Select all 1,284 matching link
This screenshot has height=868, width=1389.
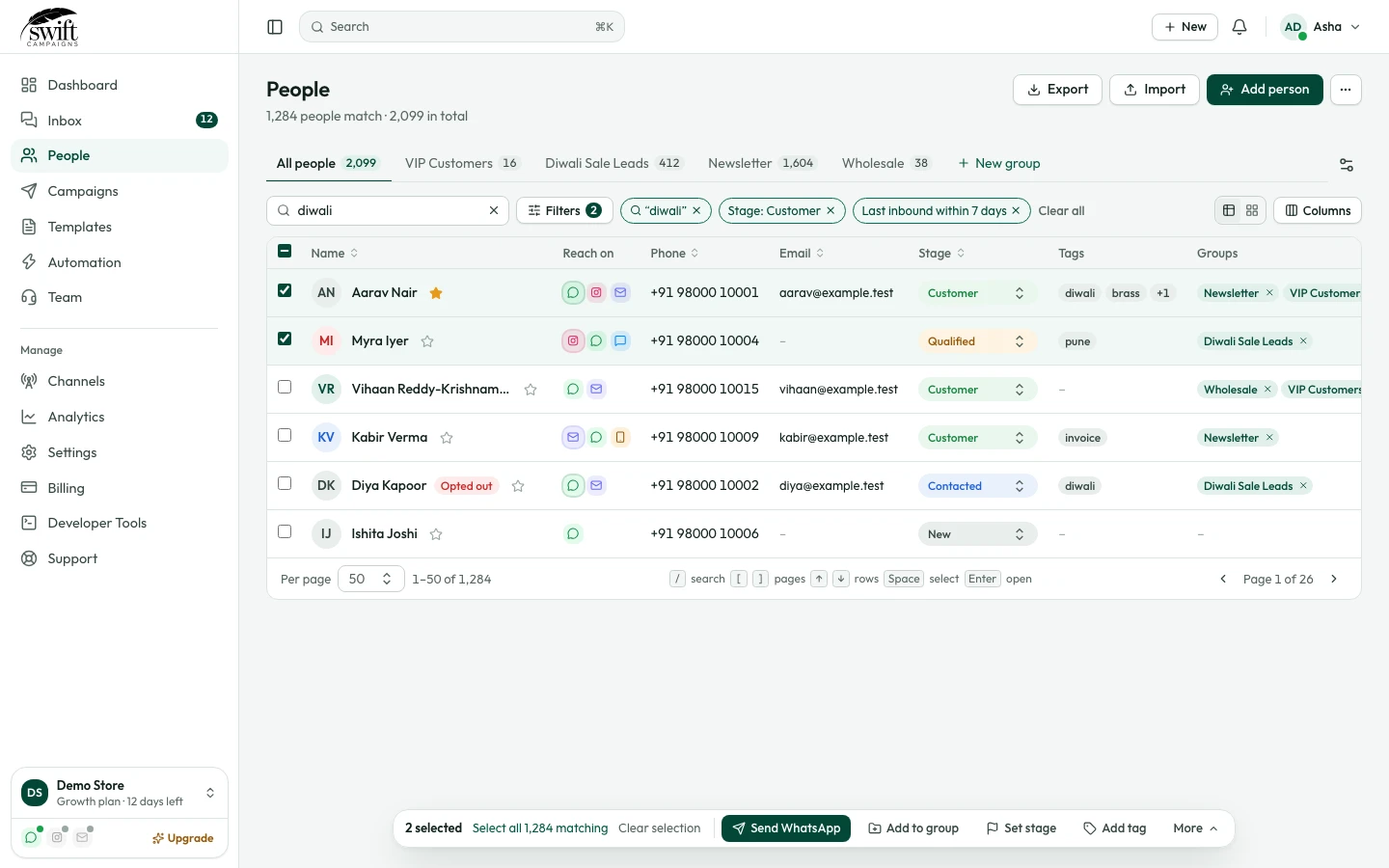point(540,828)
